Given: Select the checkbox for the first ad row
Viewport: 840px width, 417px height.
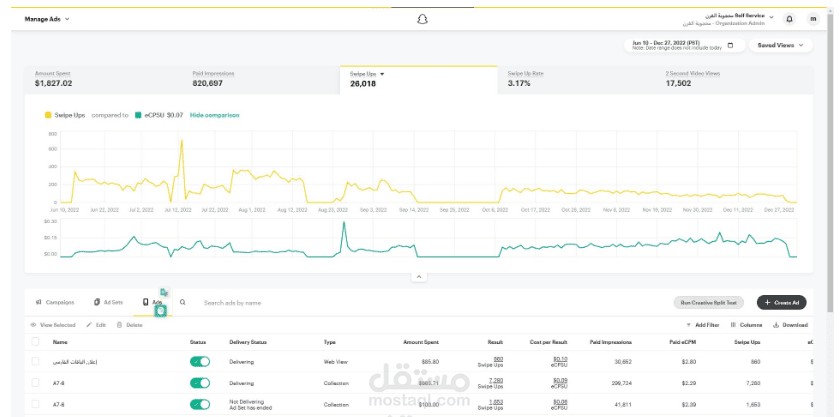Looking at the screenshot, I should pos(33,360).
